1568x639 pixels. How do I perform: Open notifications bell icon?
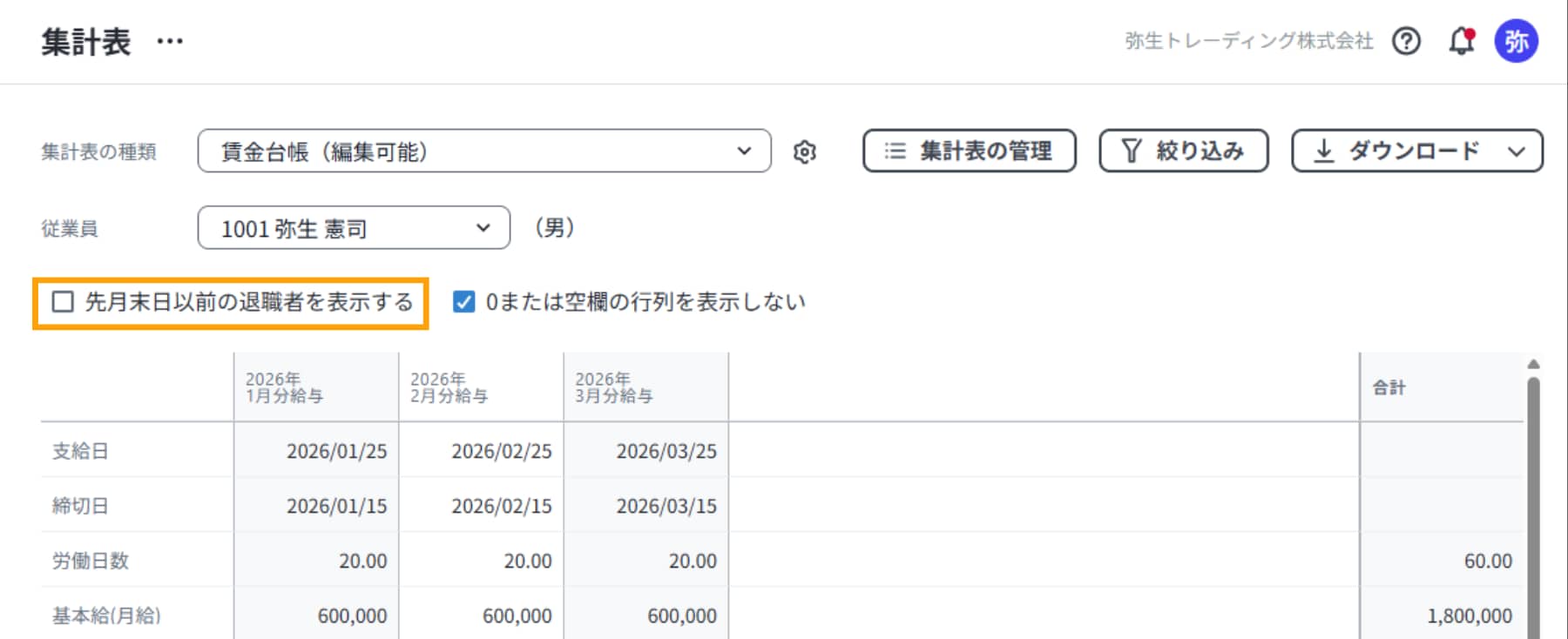pyautogui.click(x=1462, y=41)
